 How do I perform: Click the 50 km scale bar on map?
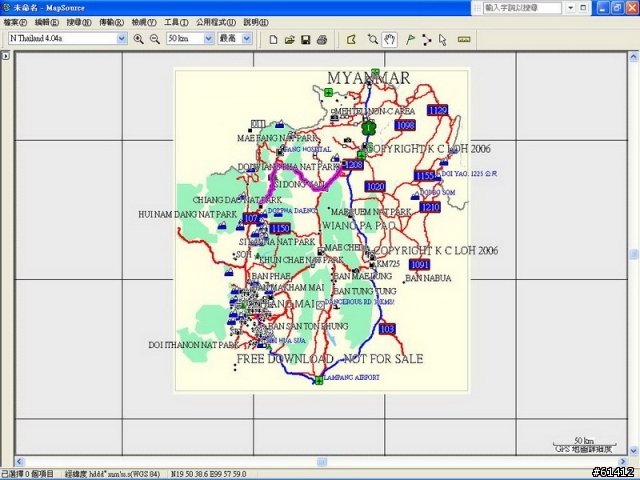584,443
